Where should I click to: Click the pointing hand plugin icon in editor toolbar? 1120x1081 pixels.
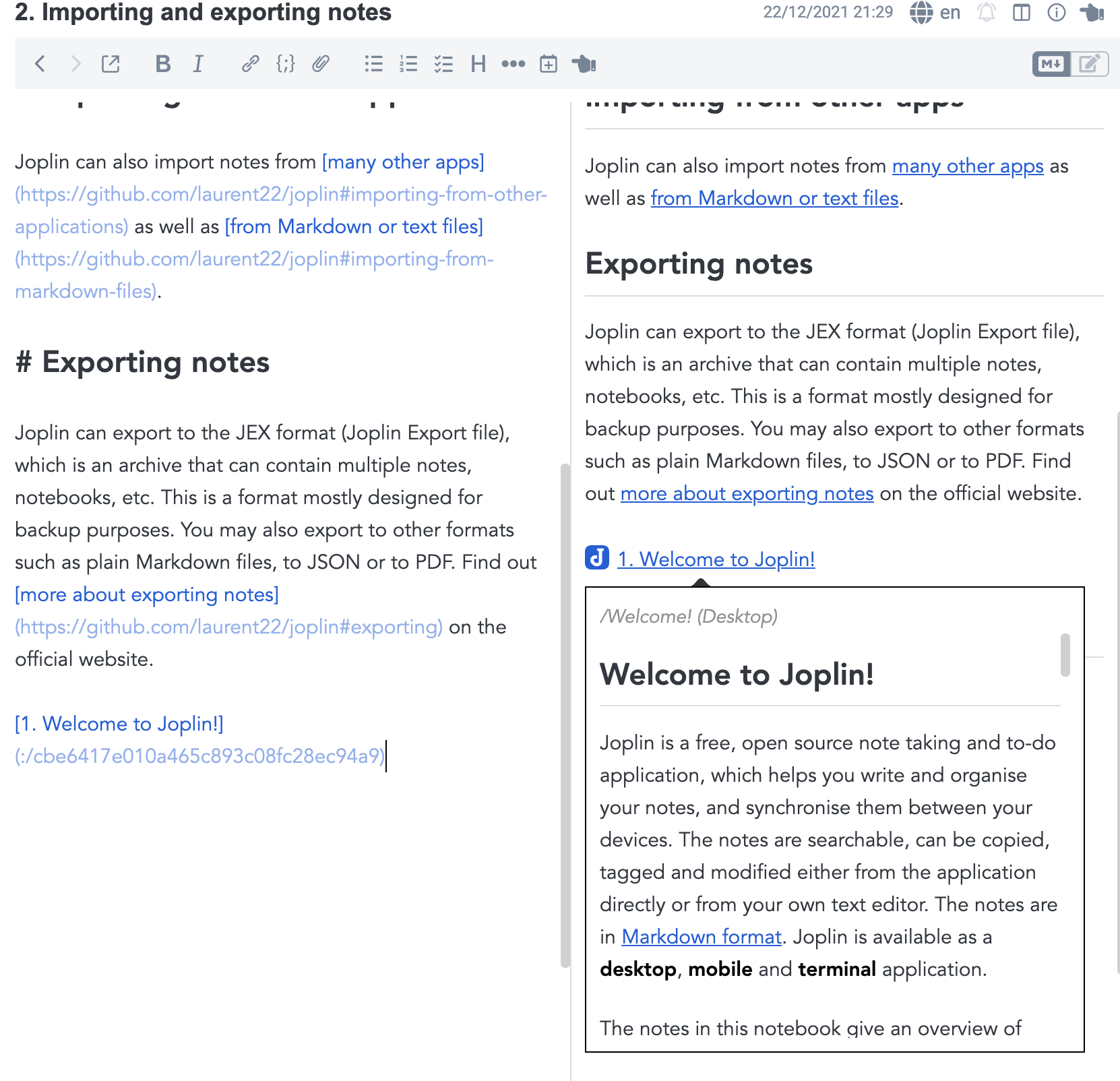(x=584, y=64)
